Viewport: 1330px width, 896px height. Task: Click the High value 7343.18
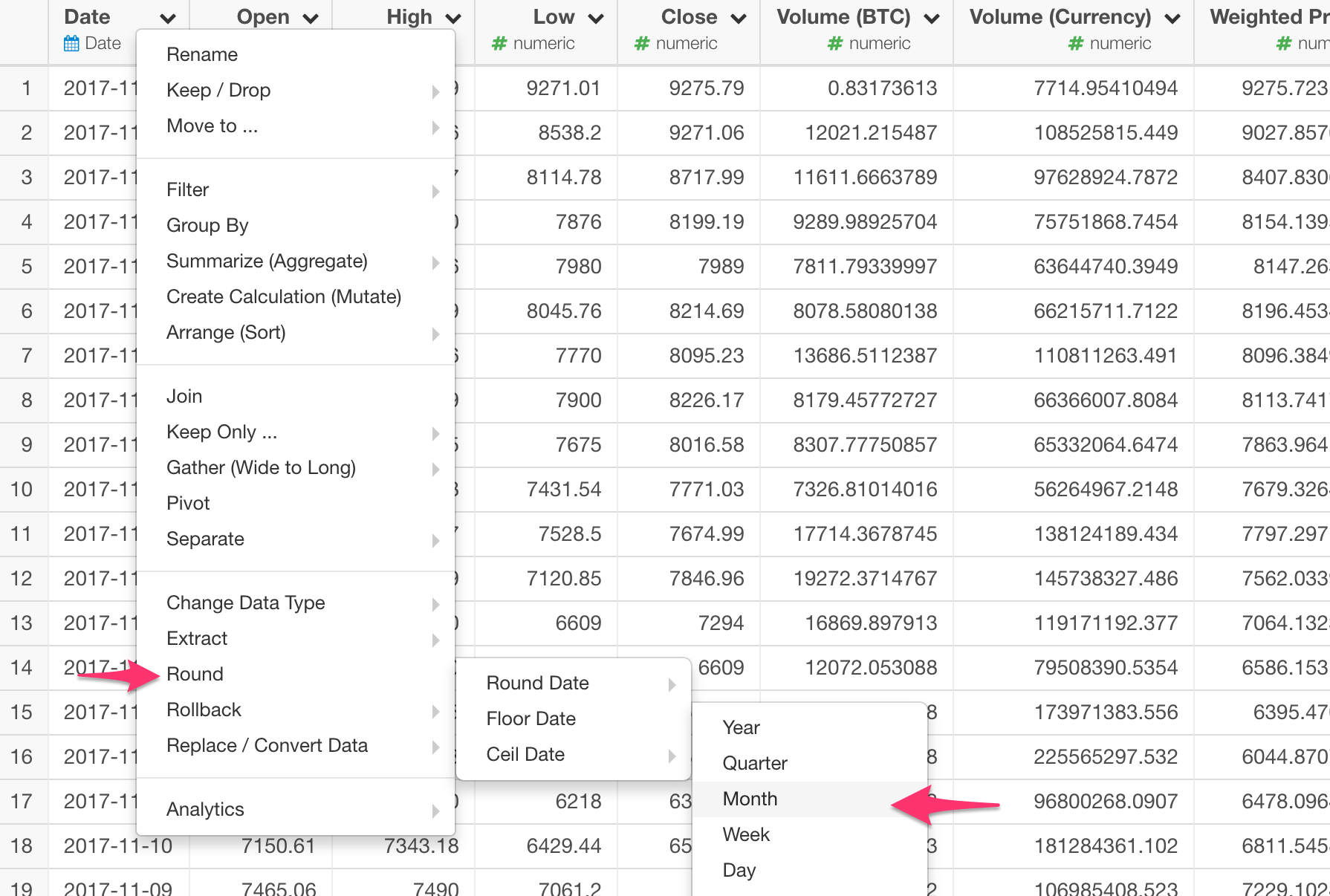[421, 846]
